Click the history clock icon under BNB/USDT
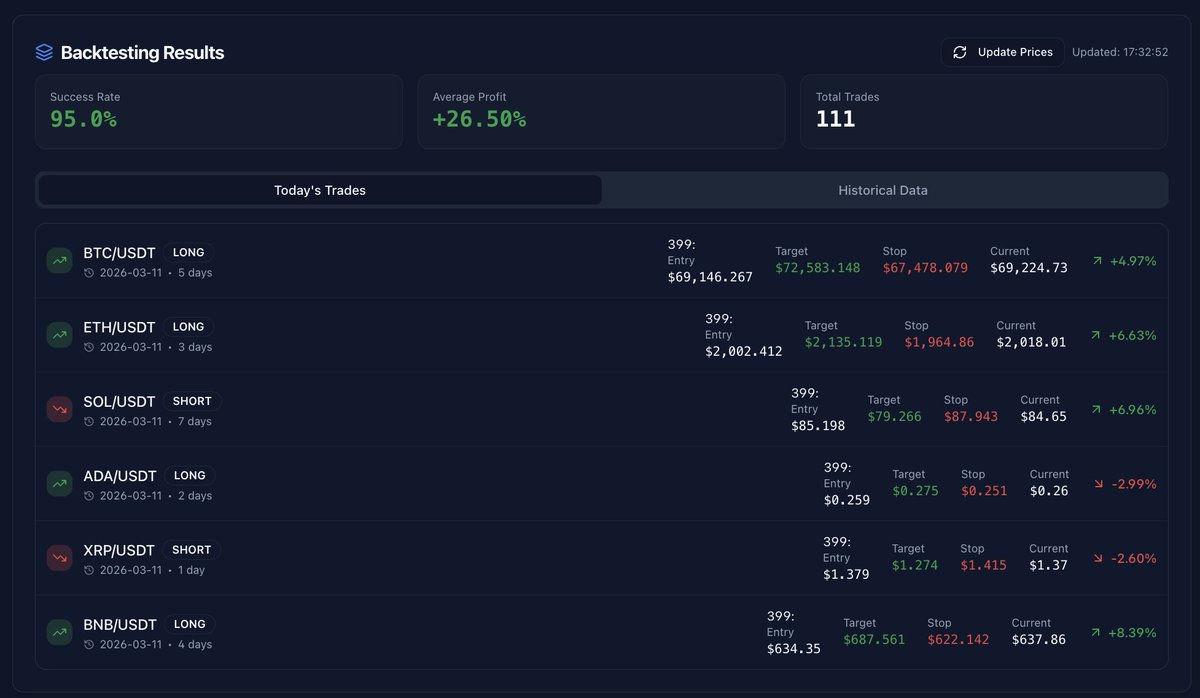Screen dimensions: 1200x698 coord(89,644)
